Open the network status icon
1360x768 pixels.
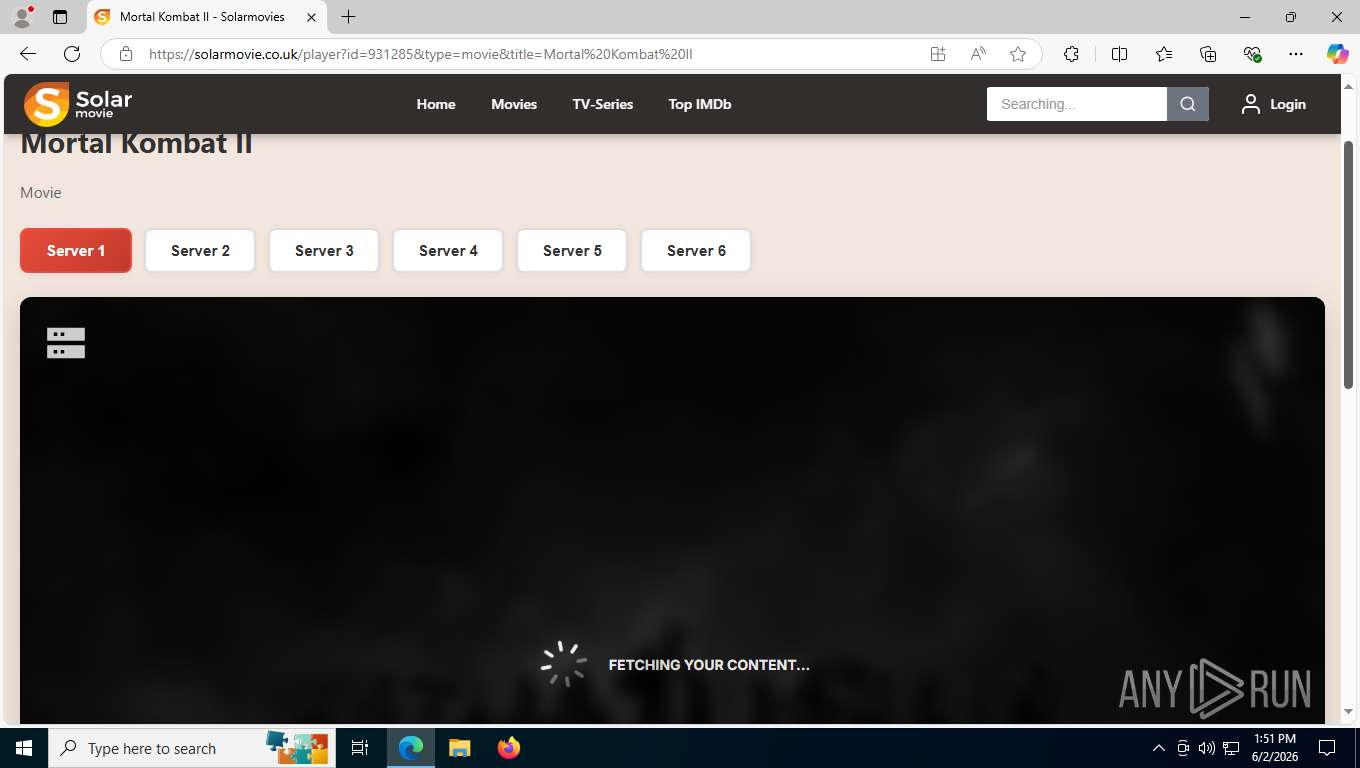[1231, 748]
